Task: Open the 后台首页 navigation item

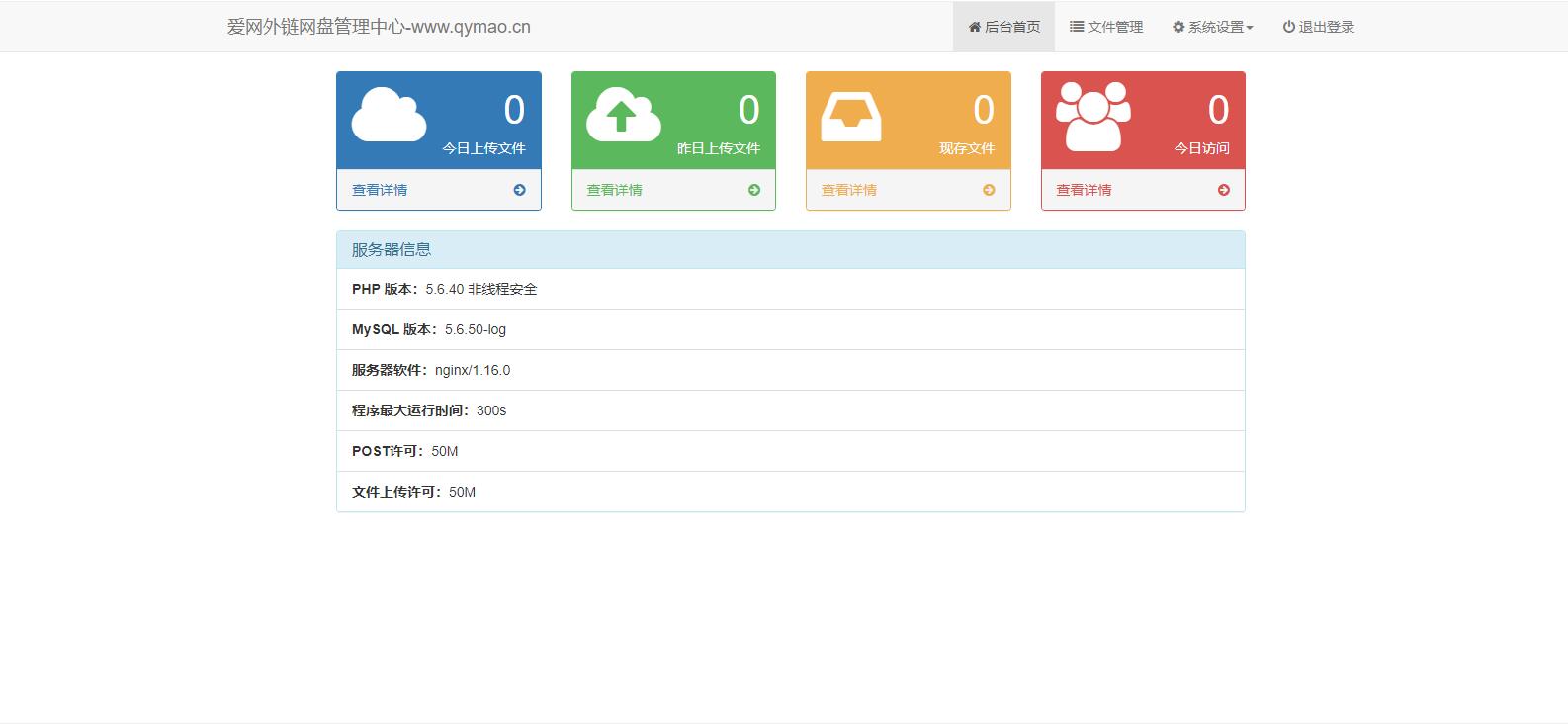Action: point(1003,27)
